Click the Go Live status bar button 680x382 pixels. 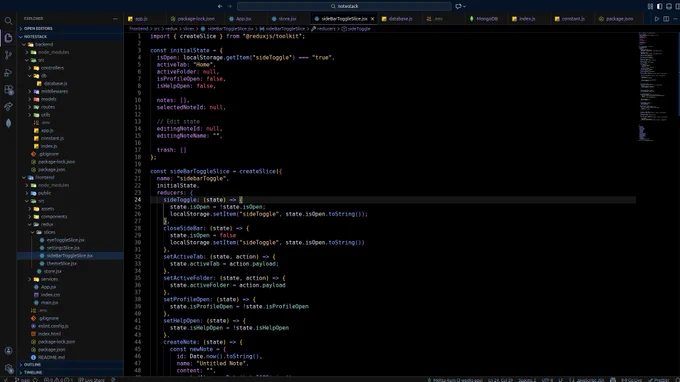point(632,380)
